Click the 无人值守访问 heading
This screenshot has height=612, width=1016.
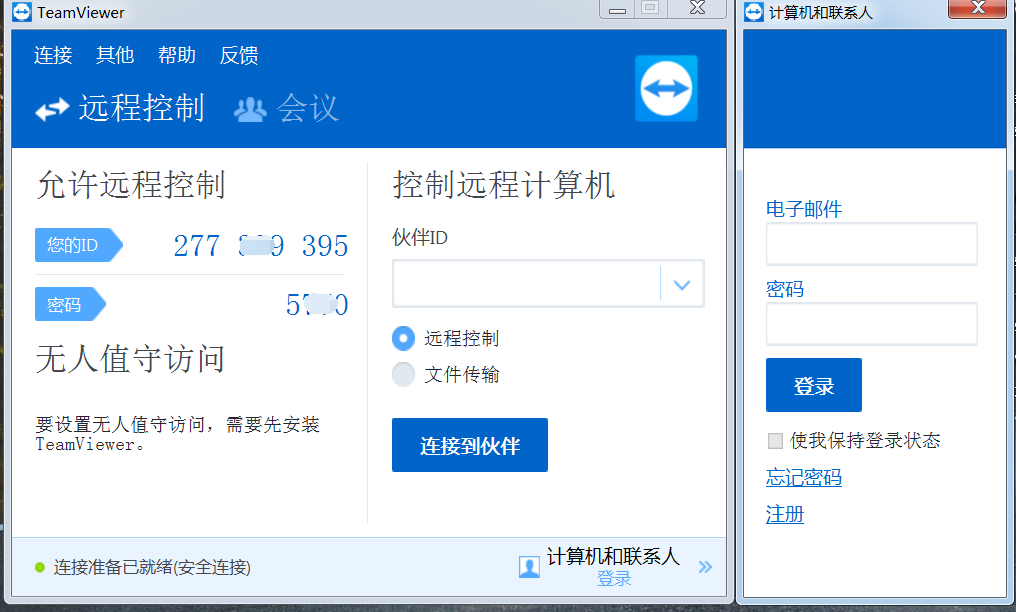coord(130,359)
